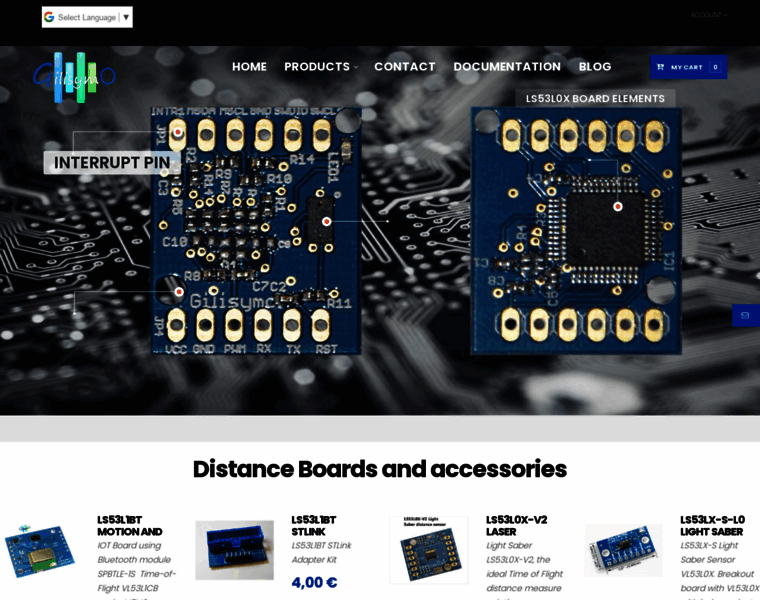Screen dimensions: 760x600
Task: Click the cart item count badge
Action: point(715,67)
